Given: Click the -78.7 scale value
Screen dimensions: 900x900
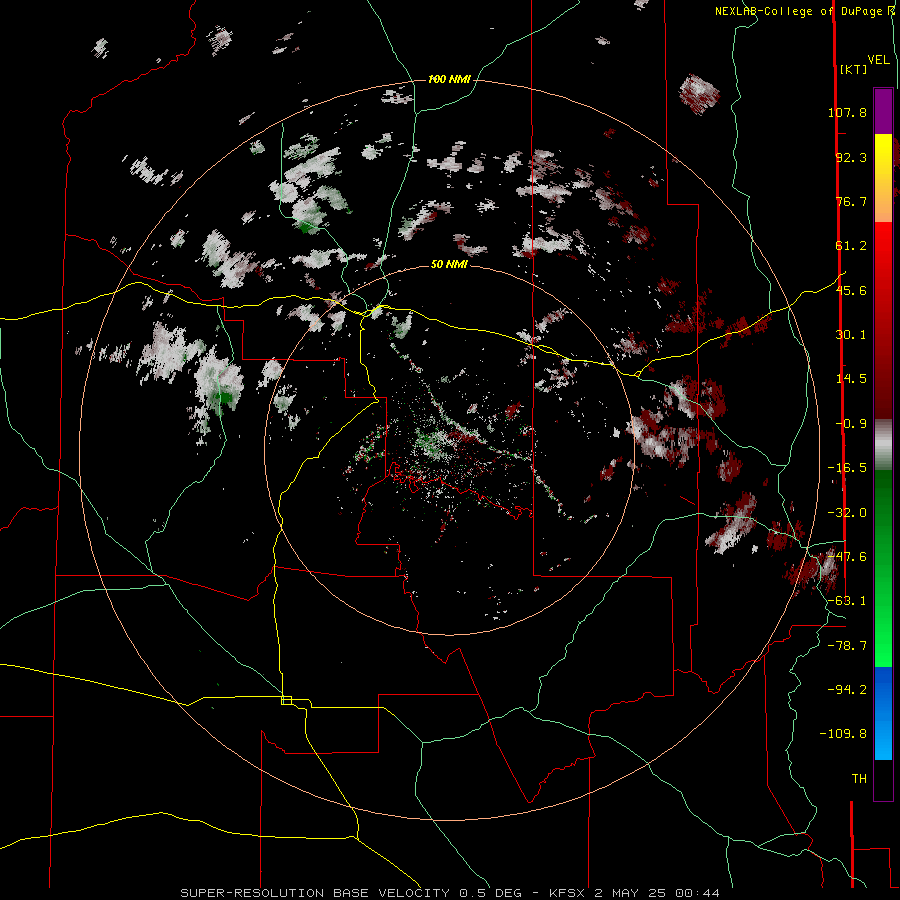Looking at the screenshot, I should coord(847,646).
